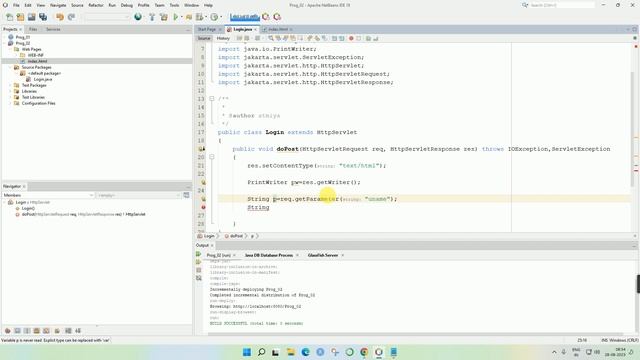Select index.html in the Projects tree
640x360 pixels.
(x=37, y=61)
